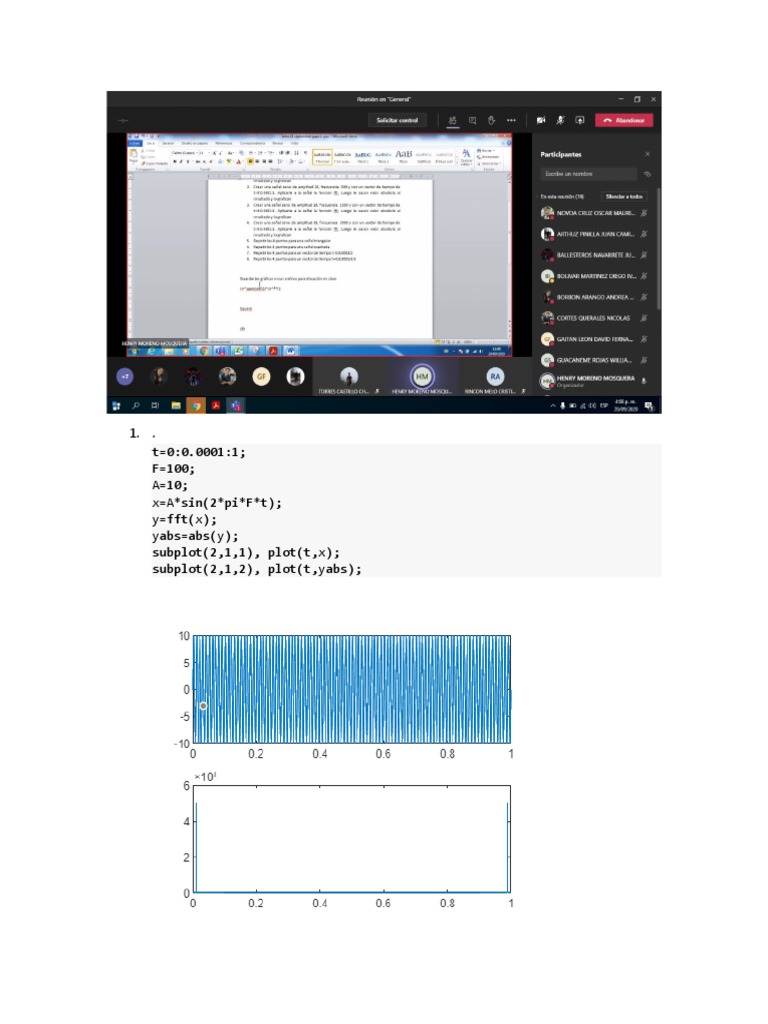768x1024 pixels.
Task: Open more actions ellipsis menu
Action: click(x=511, y=120)
